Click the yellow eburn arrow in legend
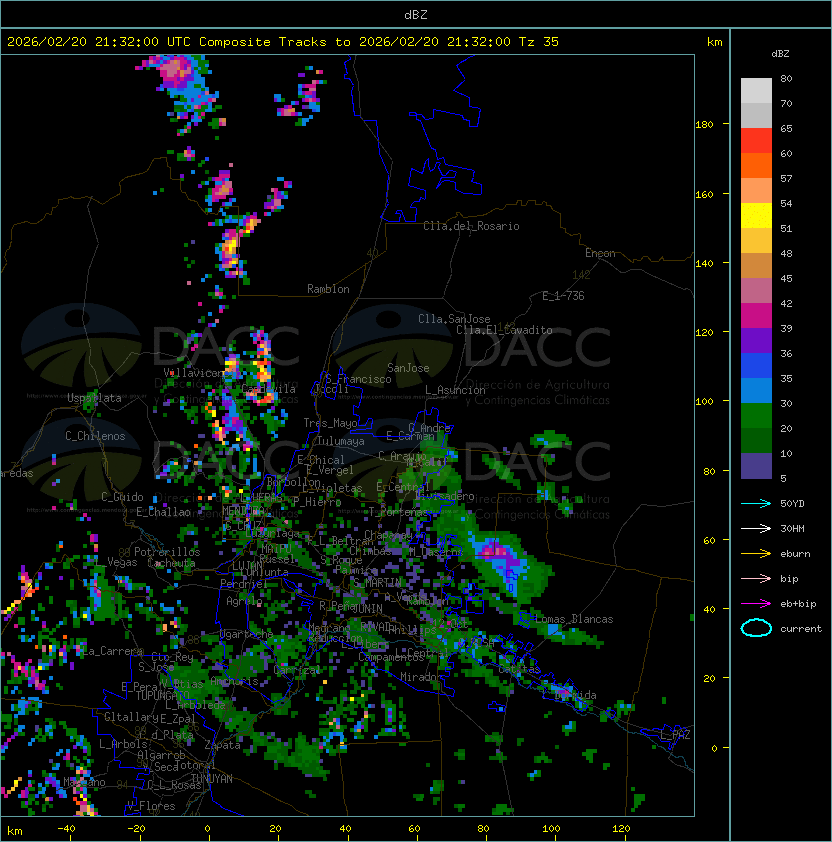Screen dimensions: 832x842 pyautogui.click(x=756, y=554)
